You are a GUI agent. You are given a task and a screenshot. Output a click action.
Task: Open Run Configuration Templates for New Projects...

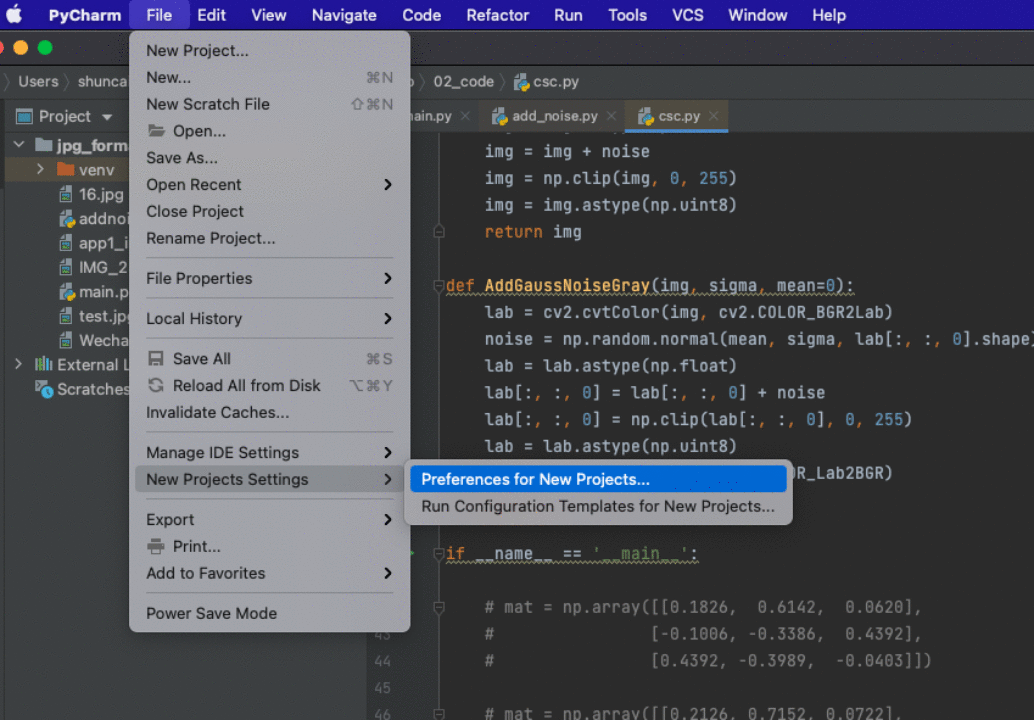click(598, 506)
